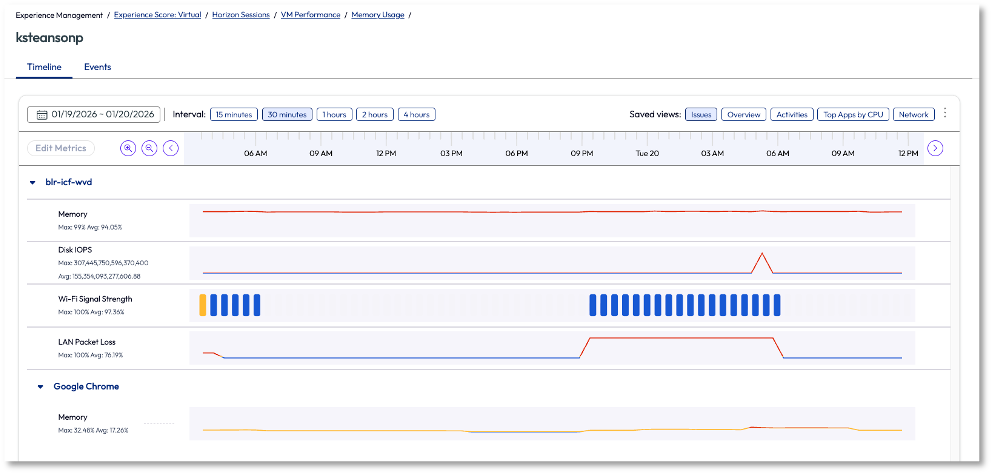Load the Top Apps by CPU saved view

(x=852, y=114)
